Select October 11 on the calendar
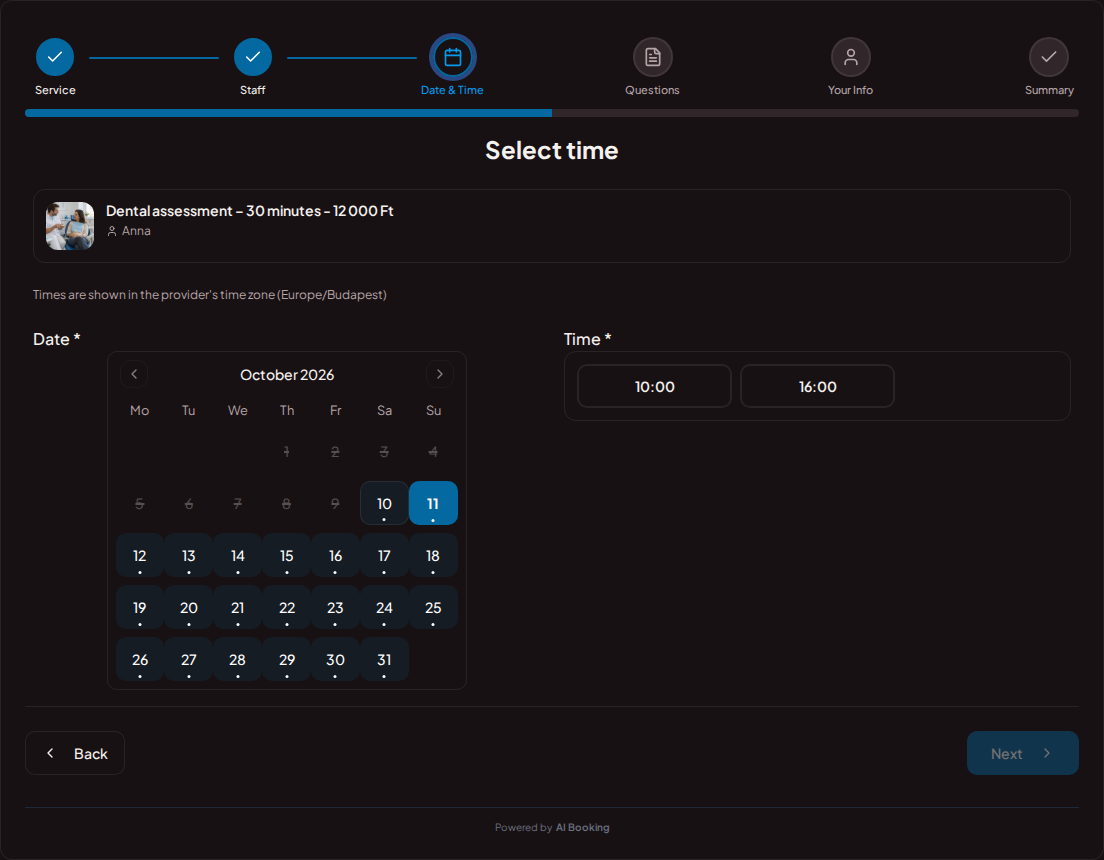The height and width of the screenshot is (860, 1104). [433, 503]
